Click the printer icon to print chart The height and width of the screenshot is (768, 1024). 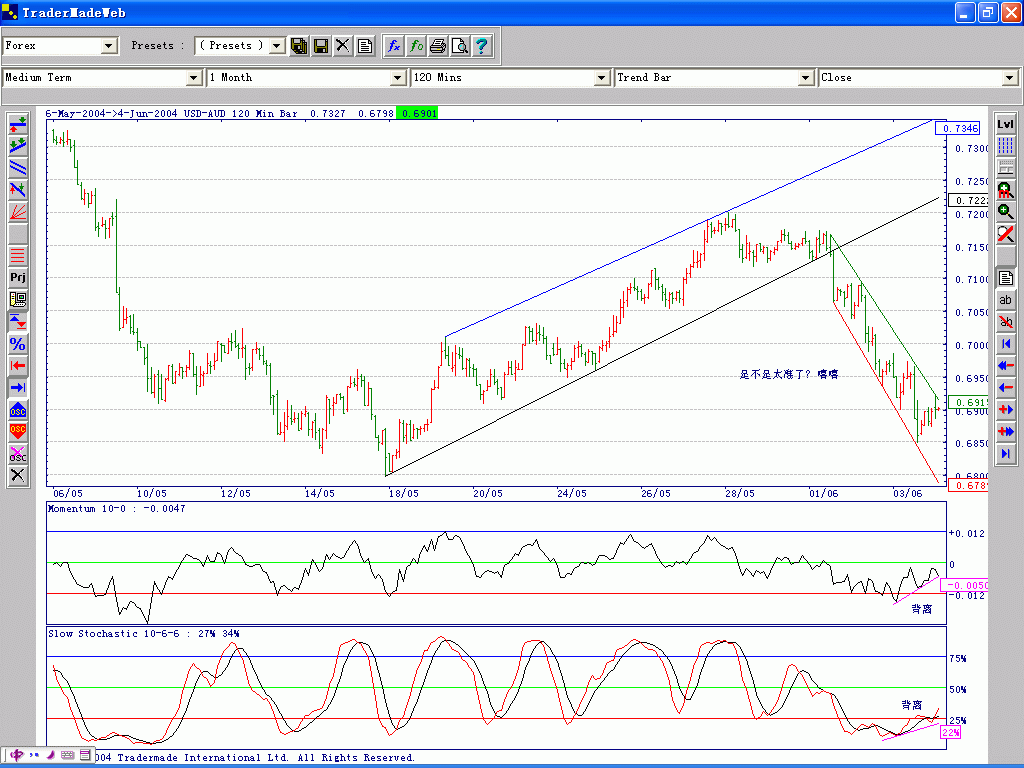(438, 46)
